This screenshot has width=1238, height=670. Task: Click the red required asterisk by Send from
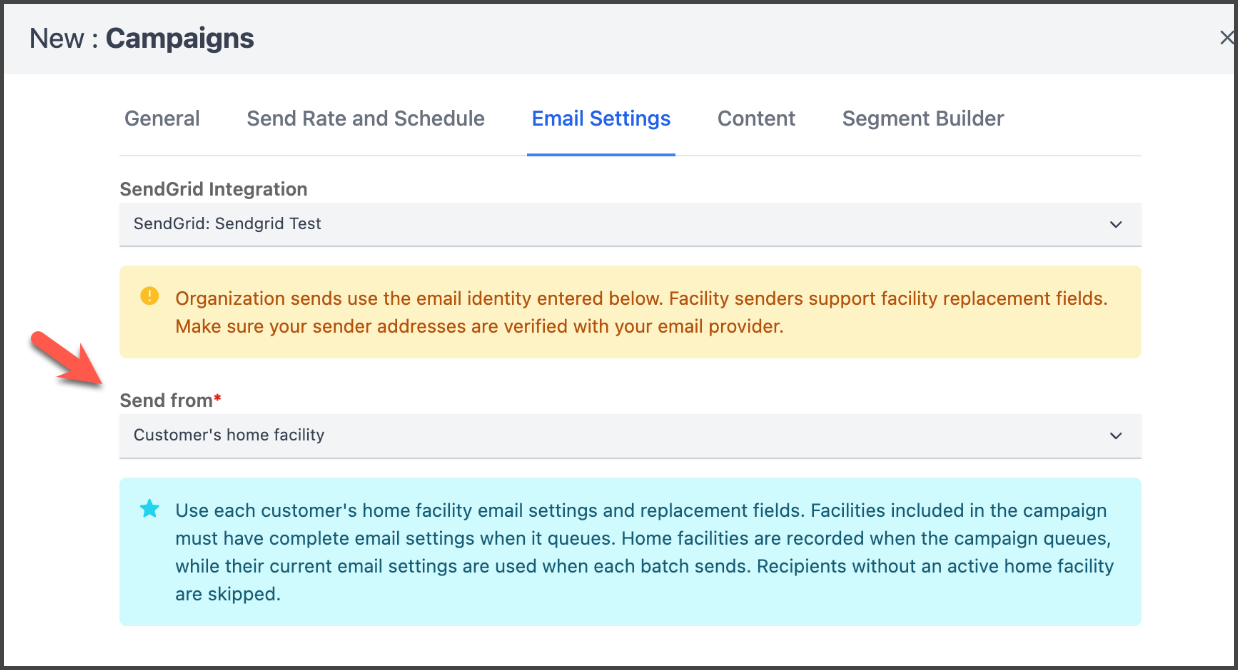coord(217,399)
